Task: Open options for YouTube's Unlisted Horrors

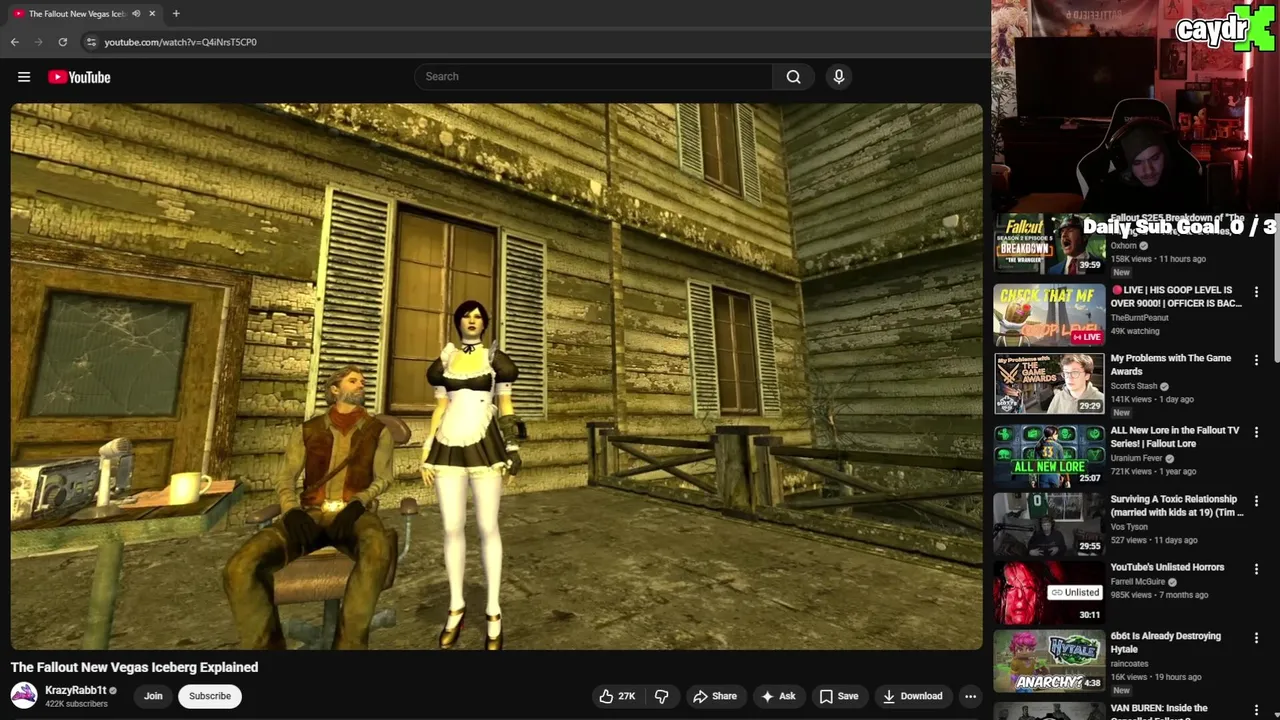Action: 1257,569
